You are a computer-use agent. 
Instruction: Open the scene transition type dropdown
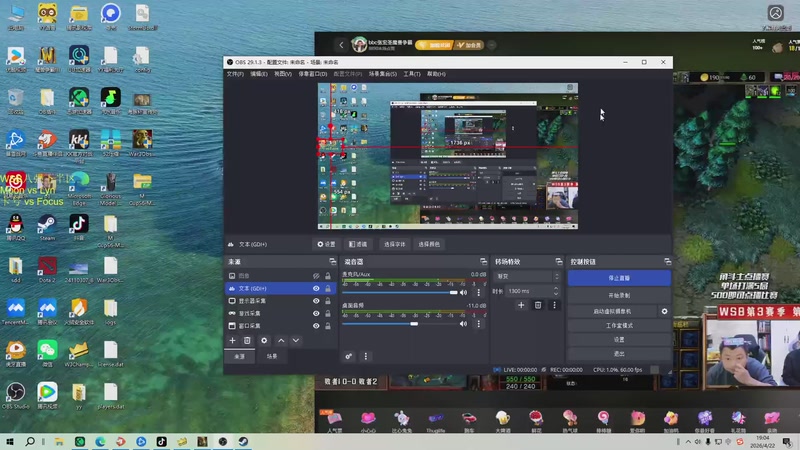click(527, 276)
